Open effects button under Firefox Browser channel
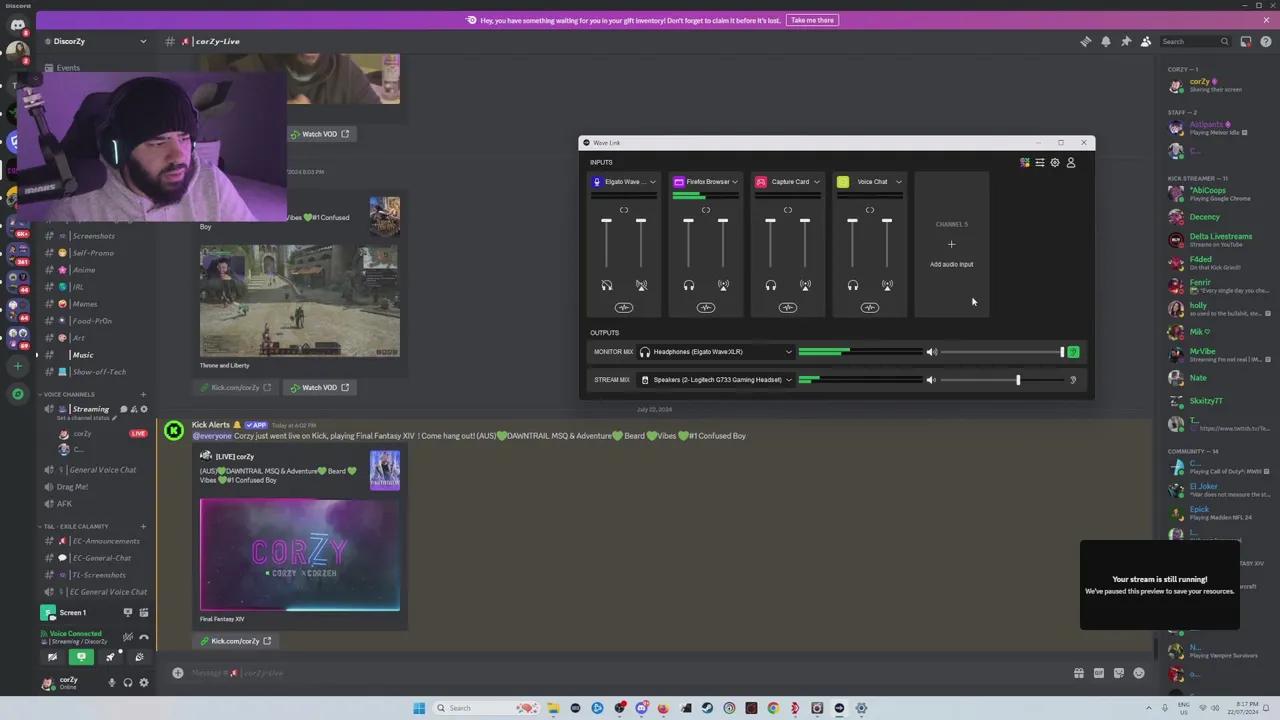1280x720 pixels. [x=706, y=307]
